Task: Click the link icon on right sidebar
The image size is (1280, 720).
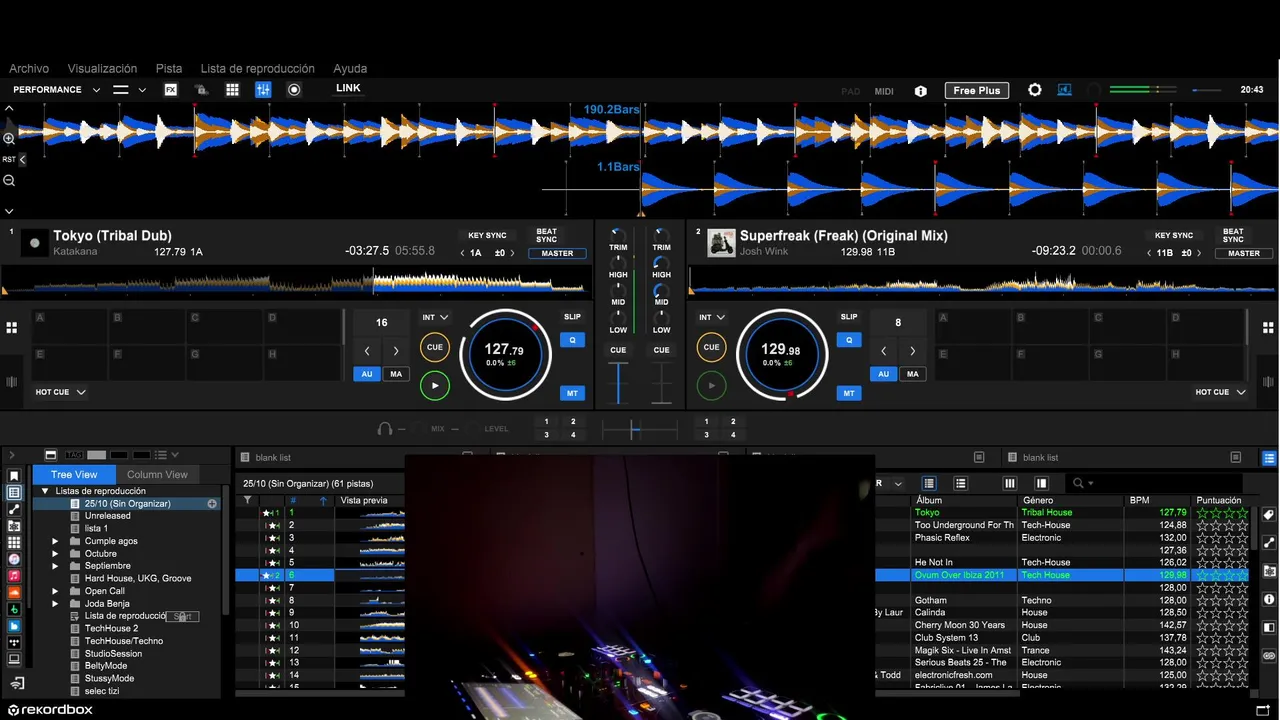Action: (1269, 655)
